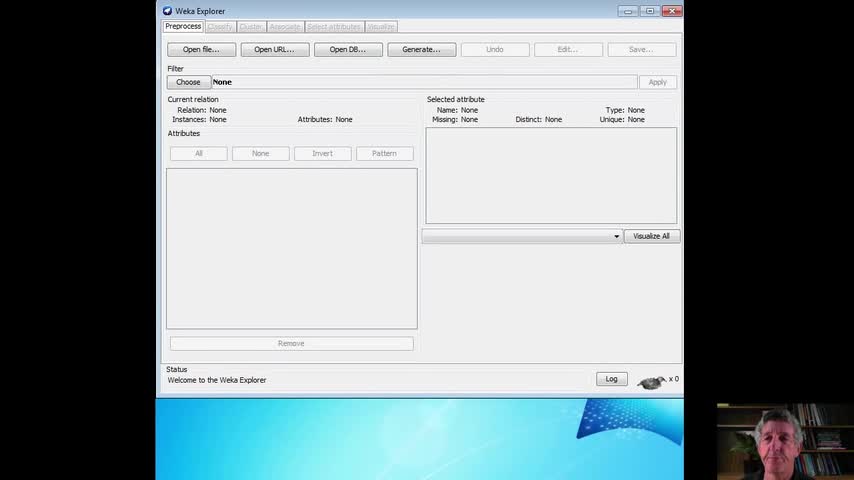Screen dimensions: 854x480
Task: Click the empty attributes list area
Action: pyautogui.click(x=292, y=248)
